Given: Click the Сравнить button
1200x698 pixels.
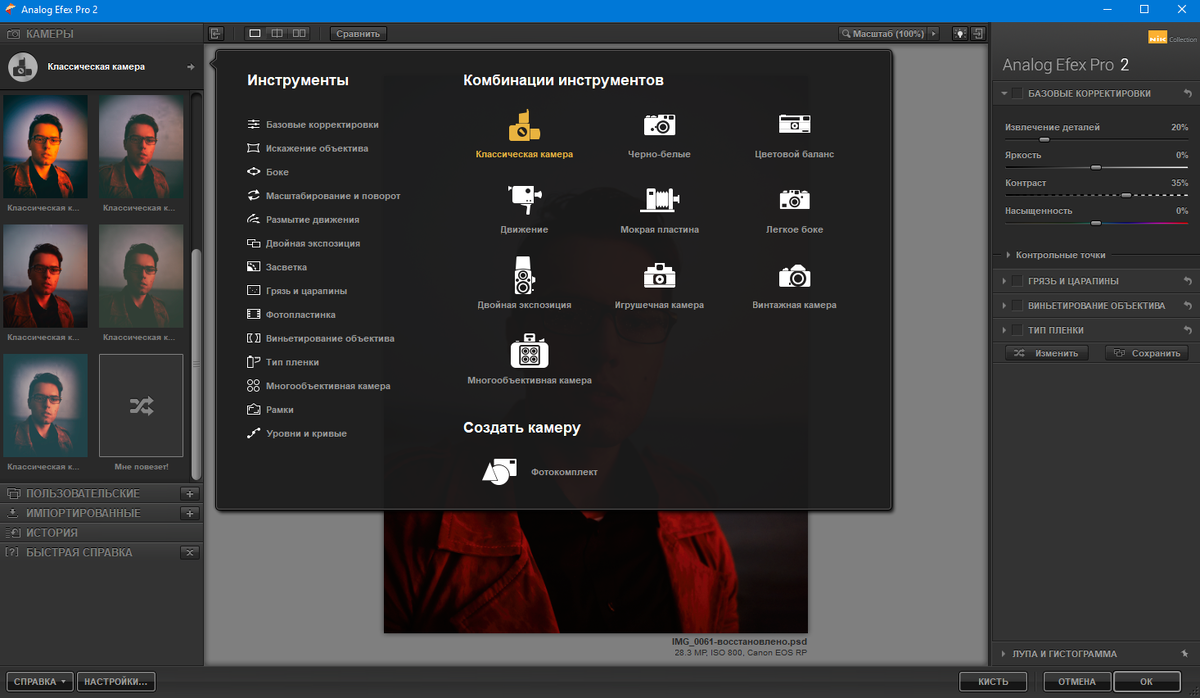Looking at the screenshot, I should (358, 34).
